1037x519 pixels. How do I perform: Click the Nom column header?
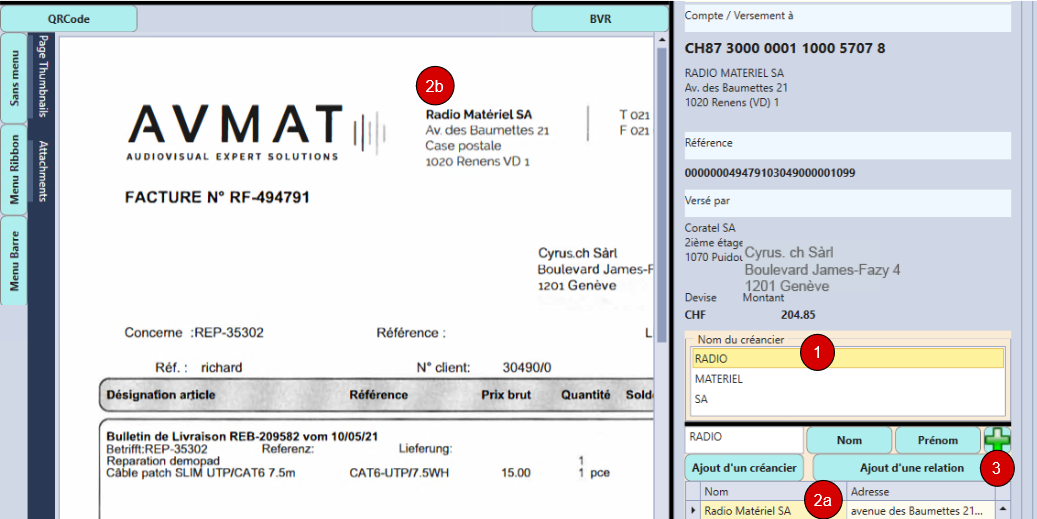pyautogui.click(x=774, y=491)
